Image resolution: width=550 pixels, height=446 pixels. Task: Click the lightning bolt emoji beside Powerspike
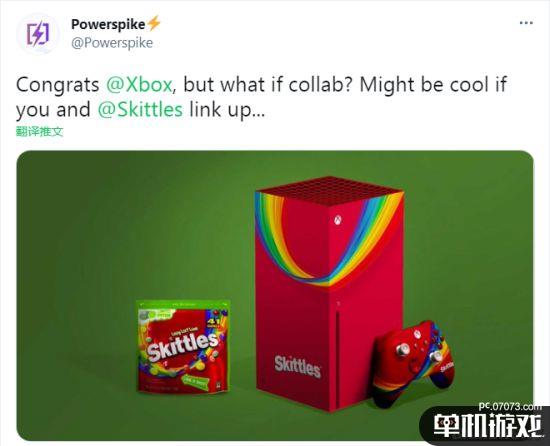tap(154, 23)
